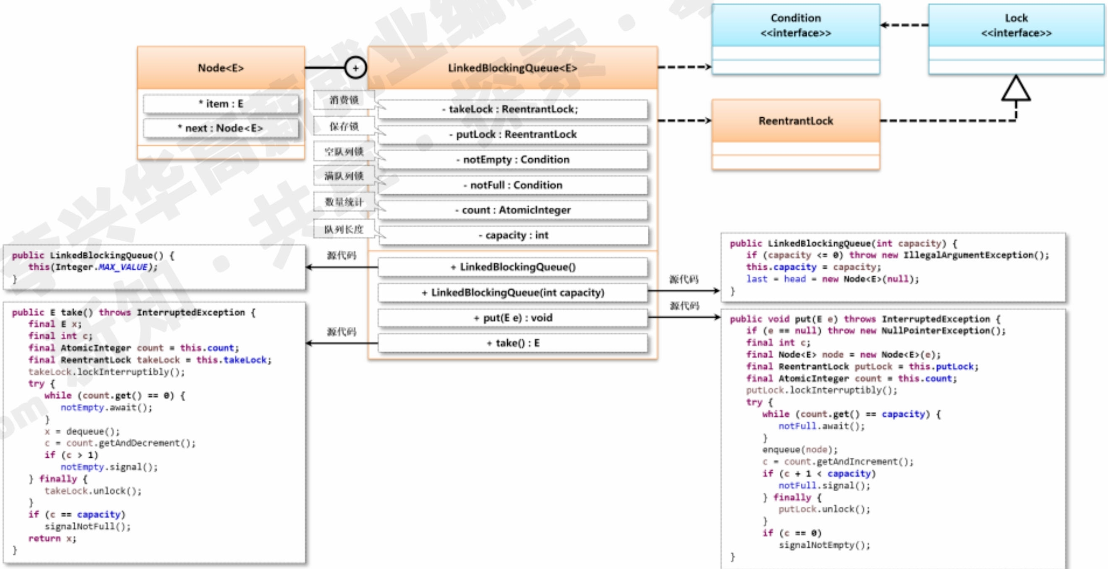Click the notEmpty : Condition attribute
Viewport: 1108px width, 569px height.
[512, 159]
